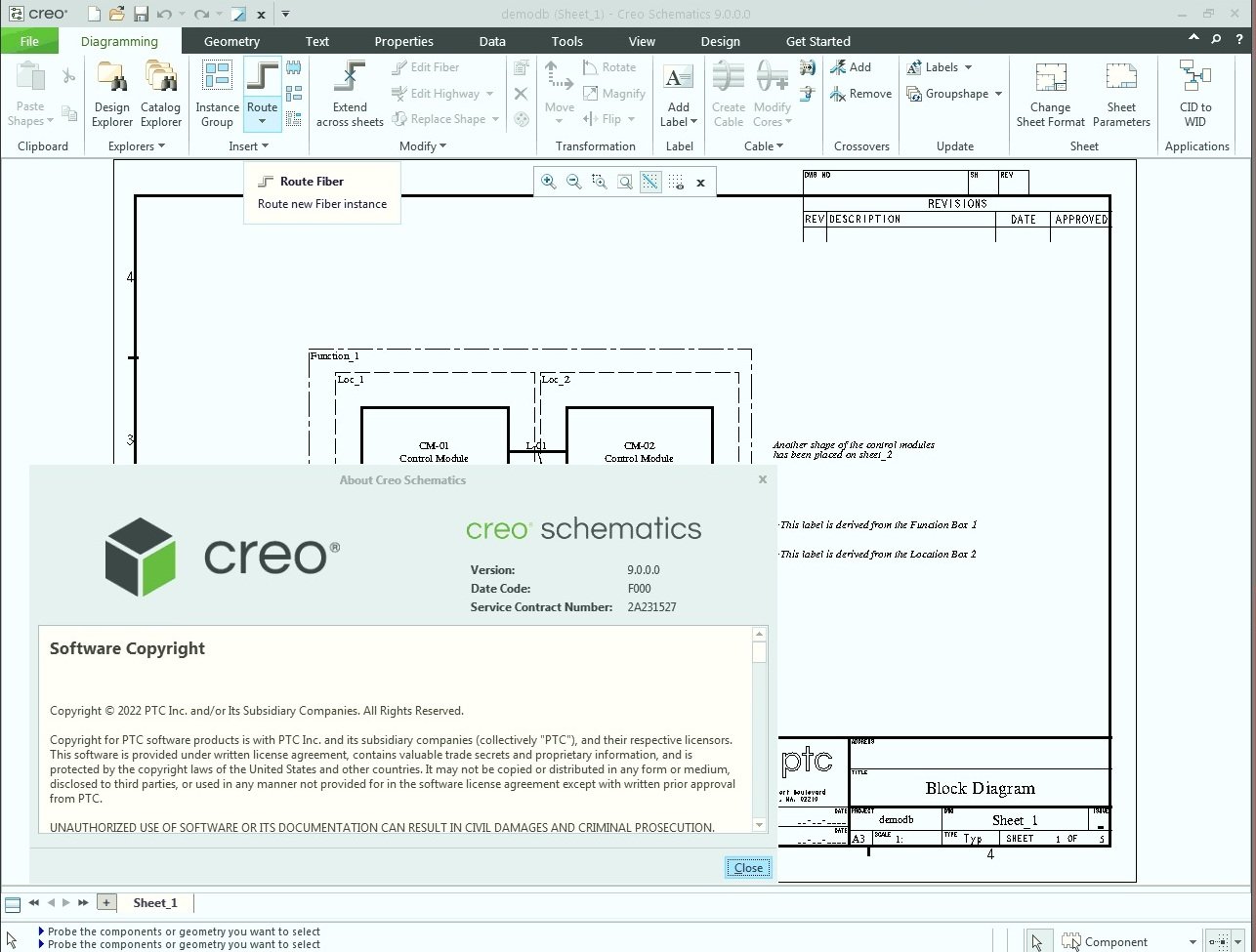1256x952 pixels.
Task: Dismiss About Creo Schematics with the X
Action: [x=763, y=479]
